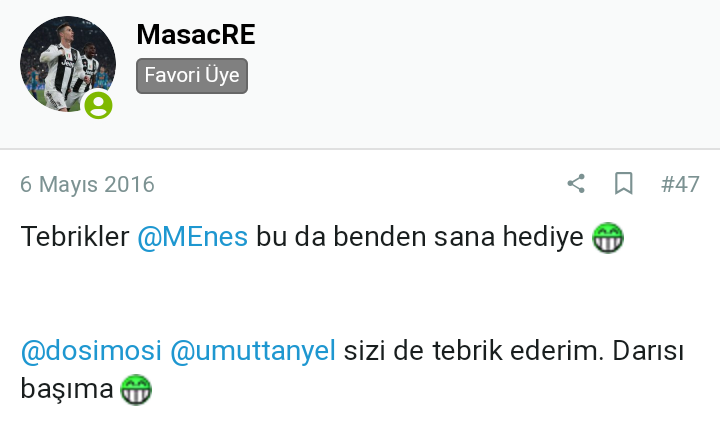This screenshot has width=720, height=430.
Task: Go to the @umuttanyel mention link
Action: coord(253,352)
